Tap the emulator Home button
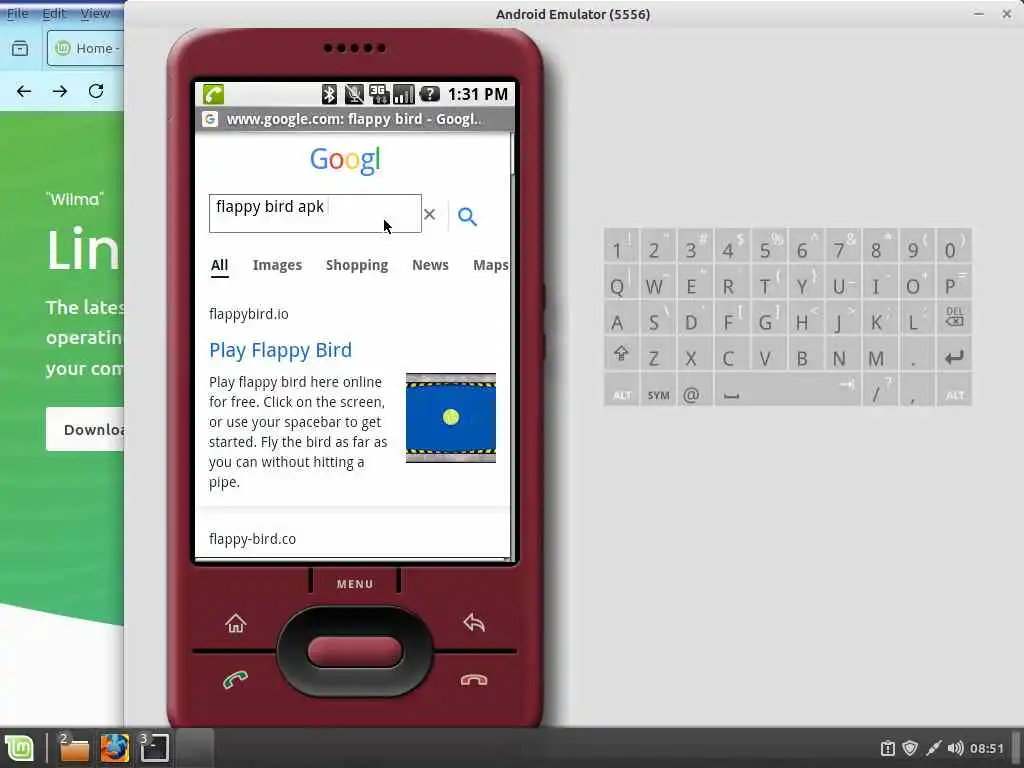 (x=236, y=624)
